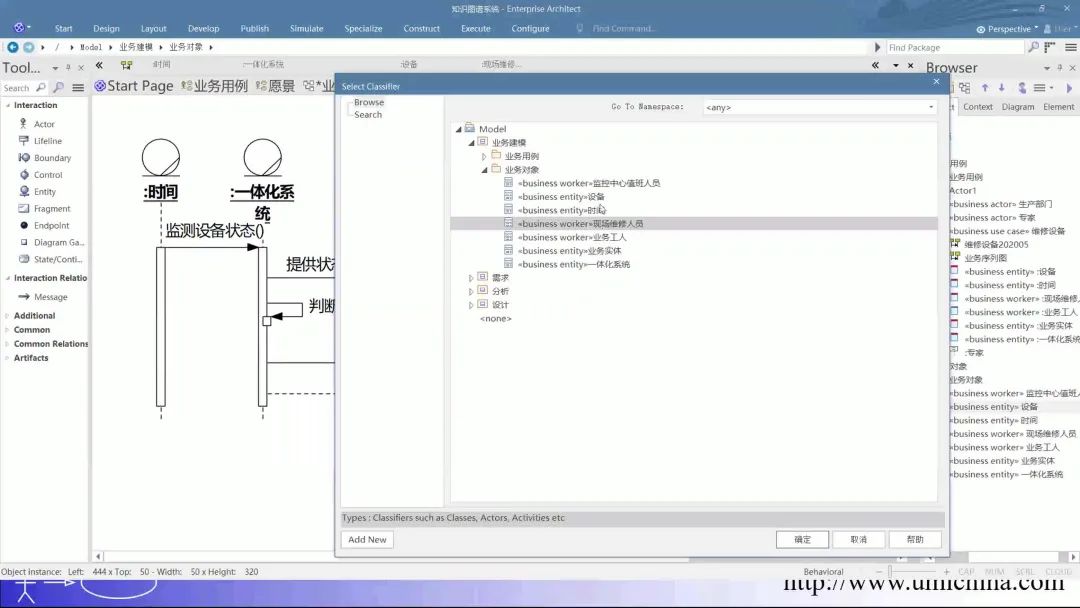Switch to the 业务用例 diagram tab

(x=214, y=86)
